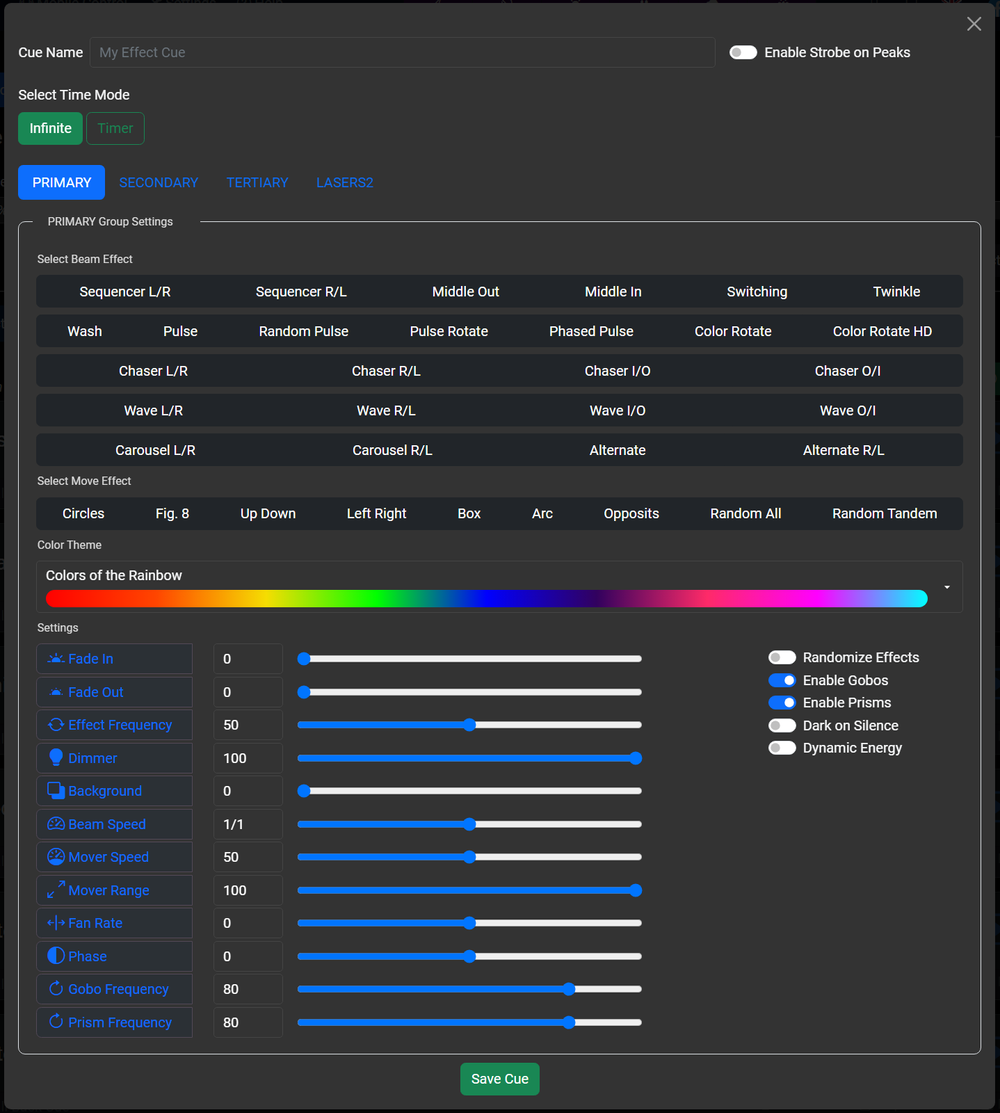
Task: Toggle Randomize Effects on
Action: coord(782,657)
